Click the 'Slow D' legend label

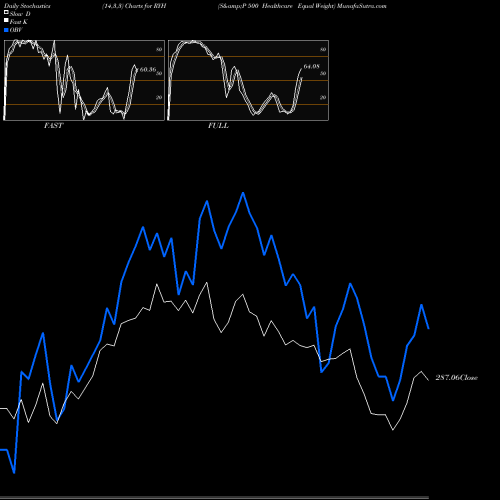(20, 14)
